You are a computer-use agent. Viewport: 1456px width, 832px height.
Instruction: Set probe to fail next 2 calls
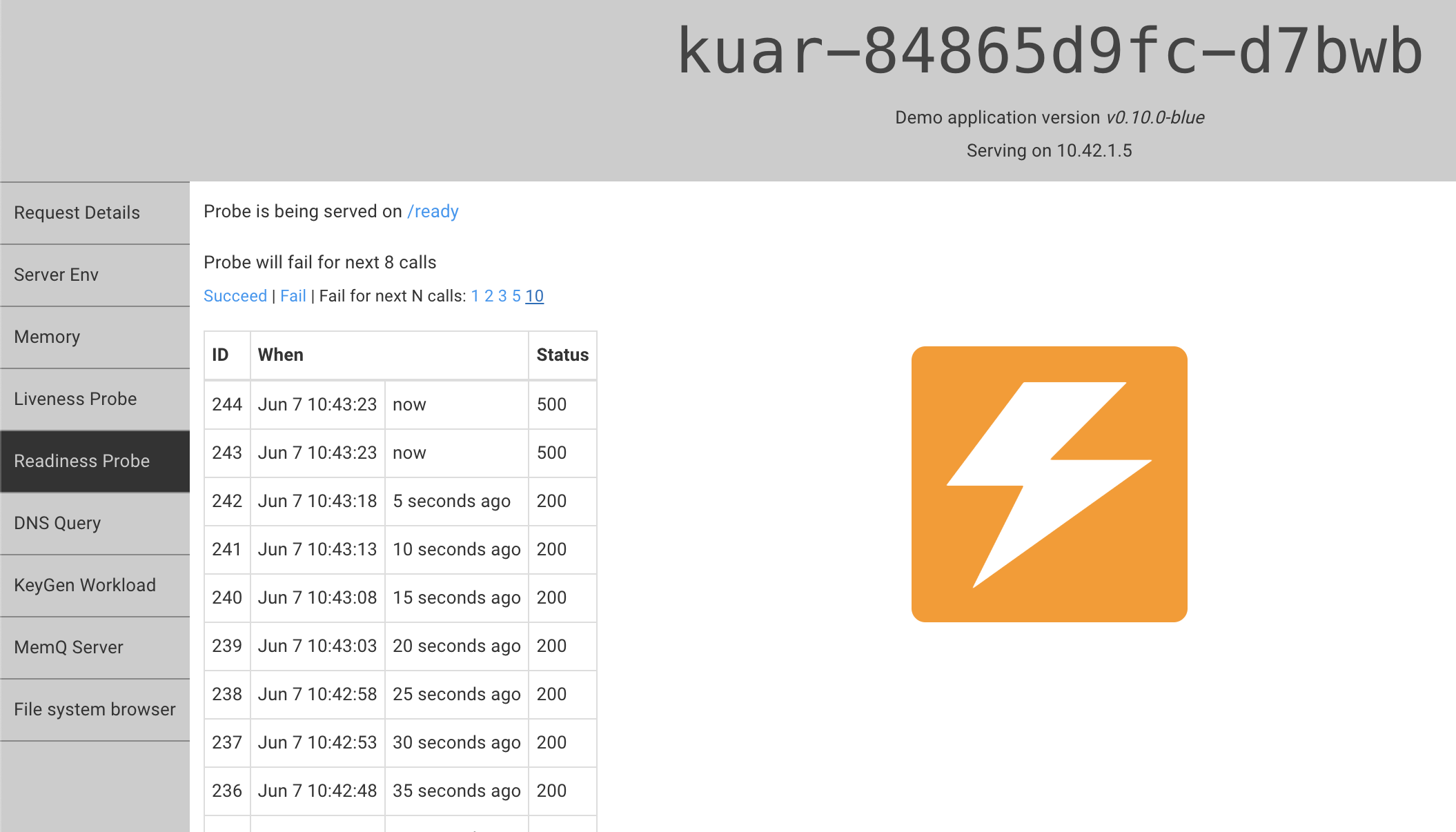pos(489,295)
